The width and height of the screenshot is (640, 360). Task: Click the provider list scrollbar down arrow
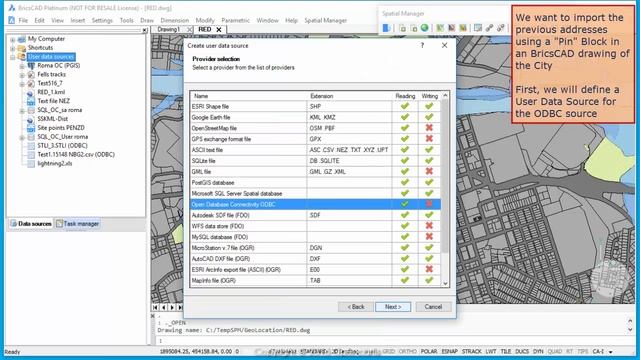[x=445, y=283]
